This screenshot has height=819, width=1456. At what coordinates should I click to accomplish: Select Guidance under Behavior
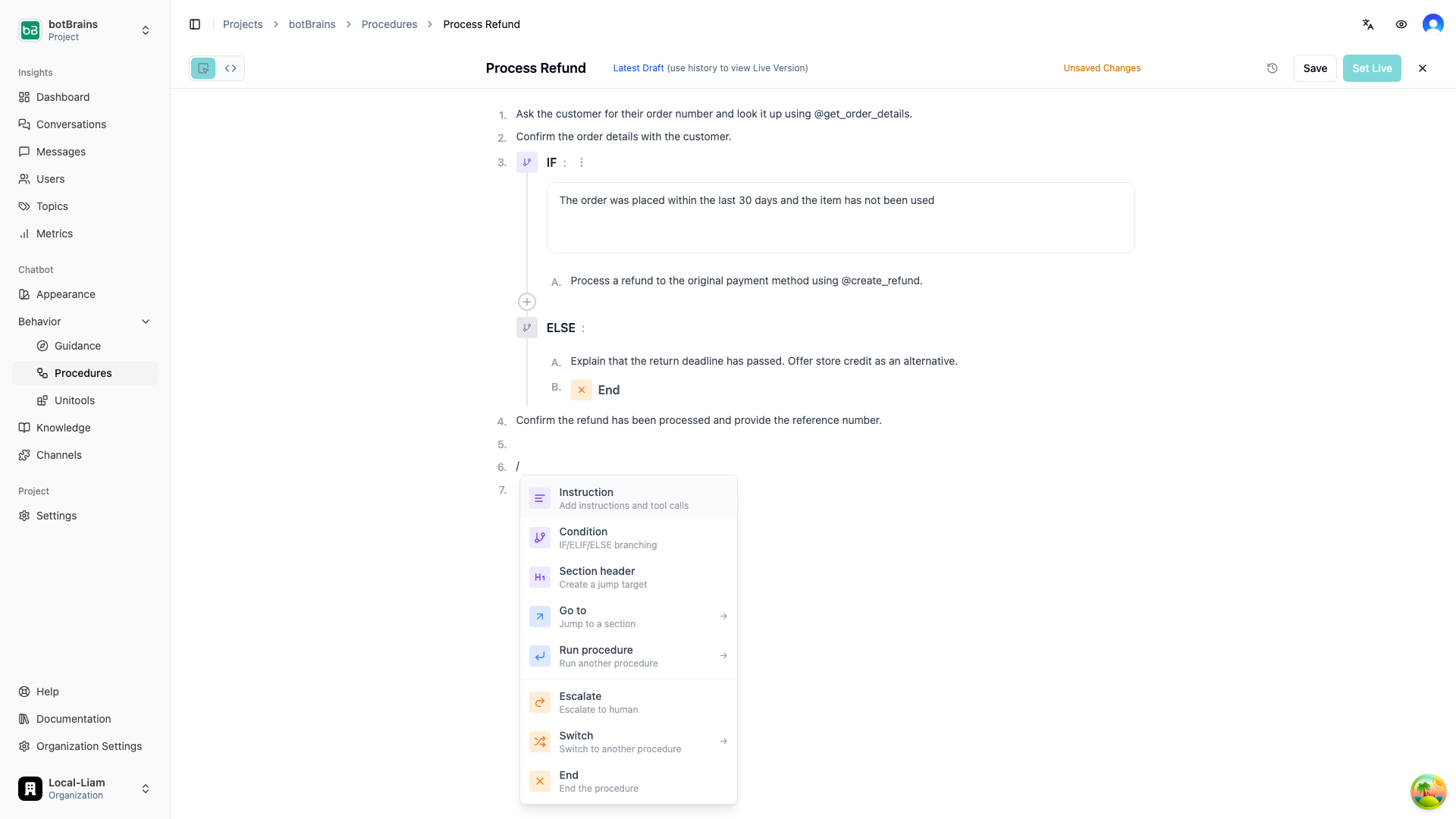pos(77,346)
